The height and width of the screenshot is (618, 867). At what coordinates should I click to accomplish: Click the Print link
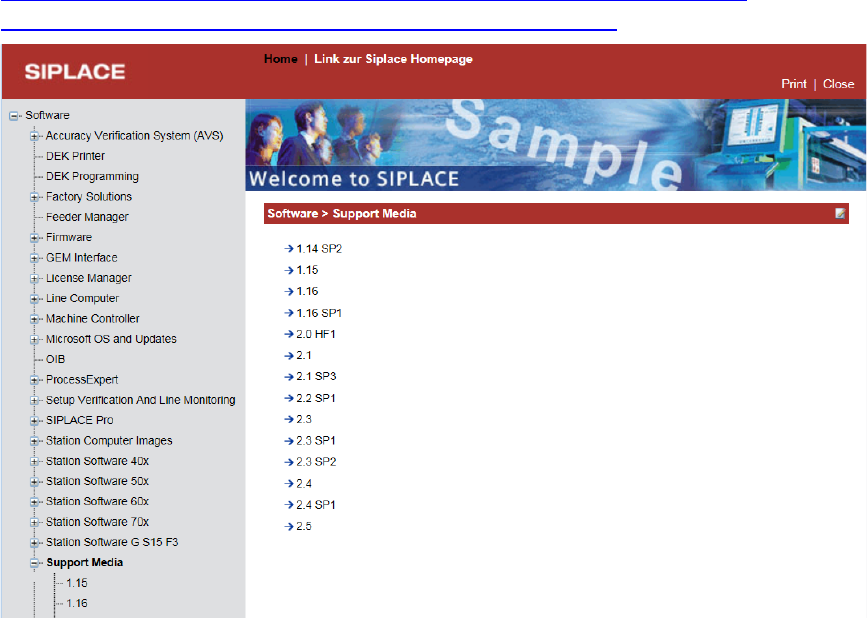pyautogui.click(x=793, y=83)
